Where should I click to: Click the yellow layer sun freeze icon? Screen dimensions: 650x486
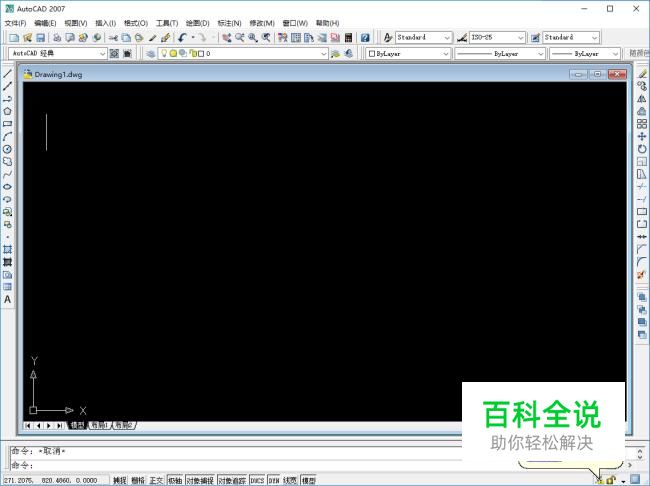point(173,53)
